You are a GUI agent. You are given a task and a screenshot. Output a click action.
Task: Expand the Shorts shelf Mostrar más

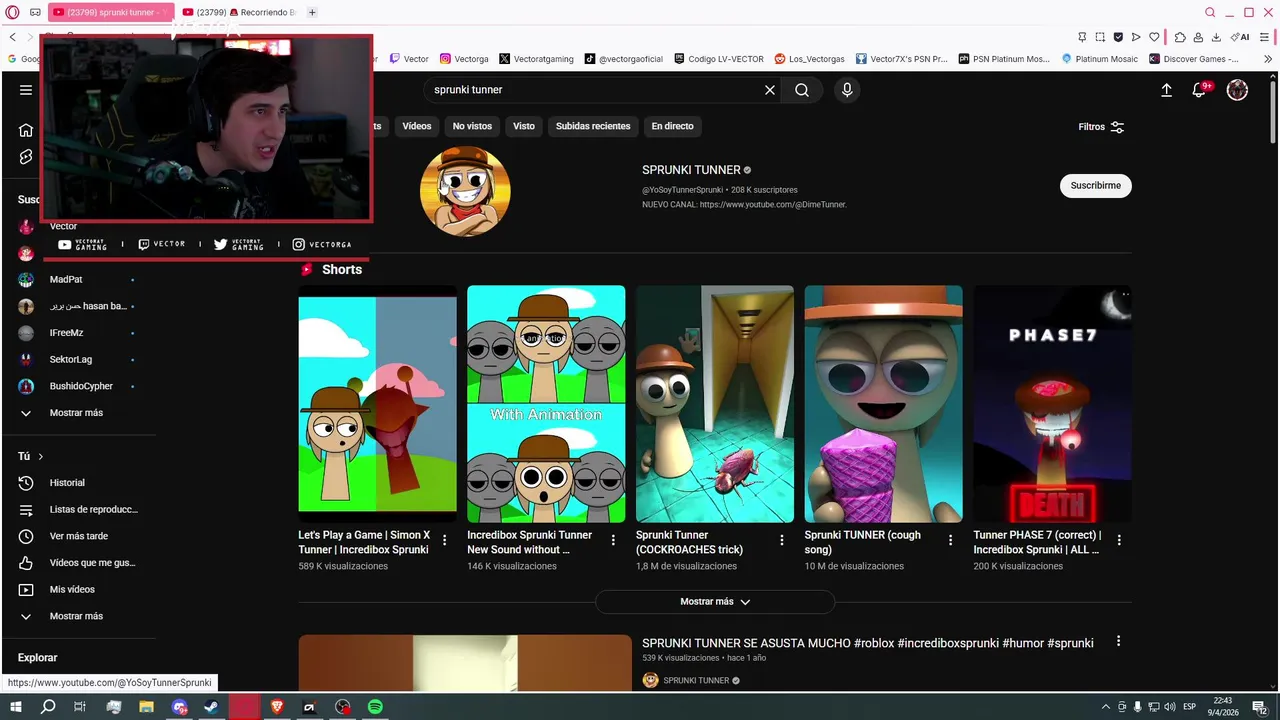[x=715, y=602]
